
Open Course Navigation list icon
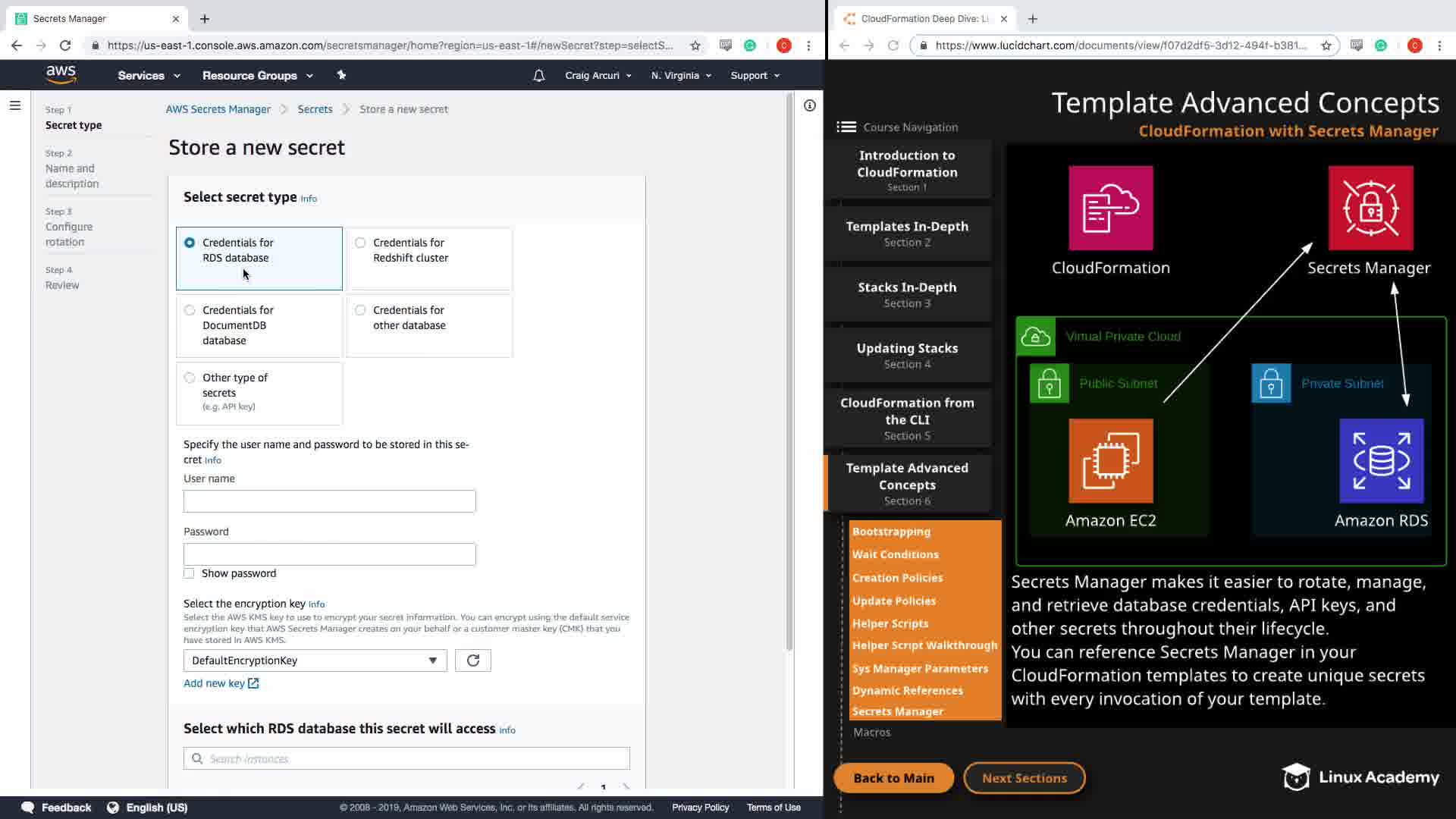[x=846, y=127]
